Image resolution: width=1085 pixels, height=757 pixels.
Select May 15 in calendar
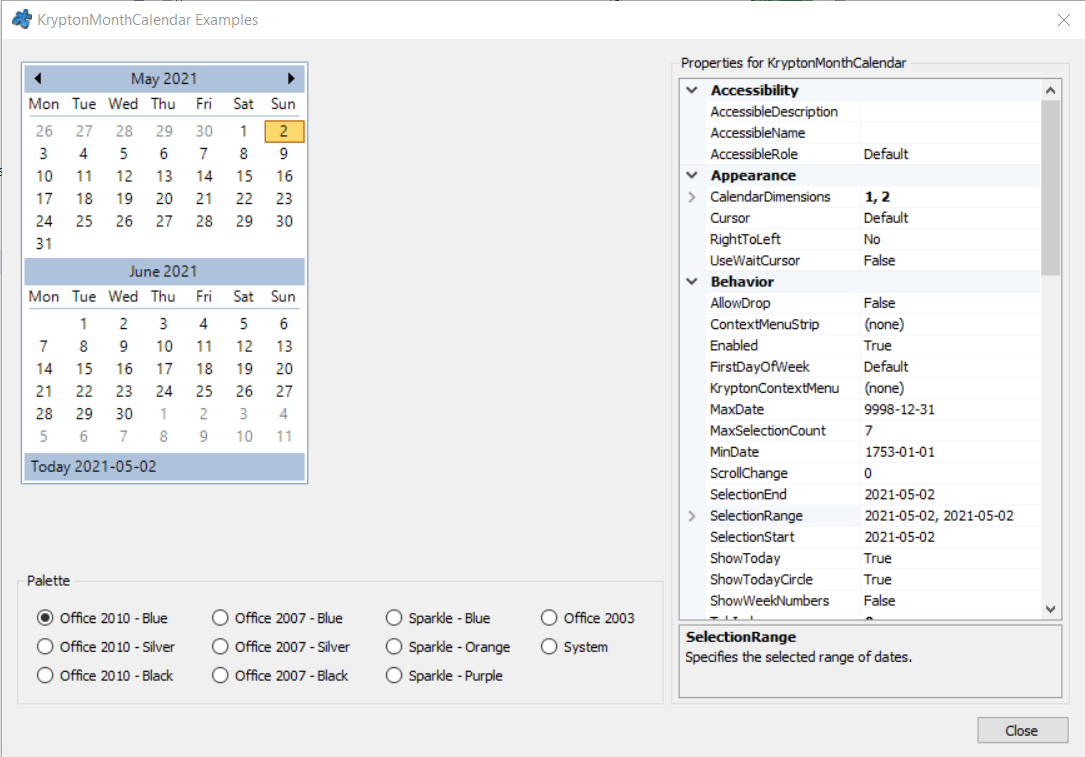pyautogui.click(x=244, y=176)
